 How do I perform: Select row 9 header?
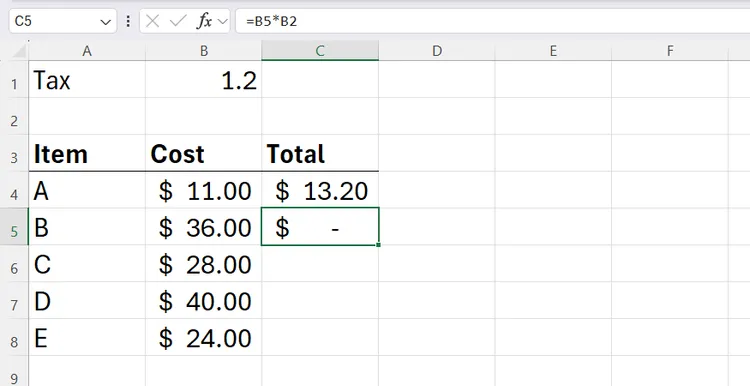(14, 371)
